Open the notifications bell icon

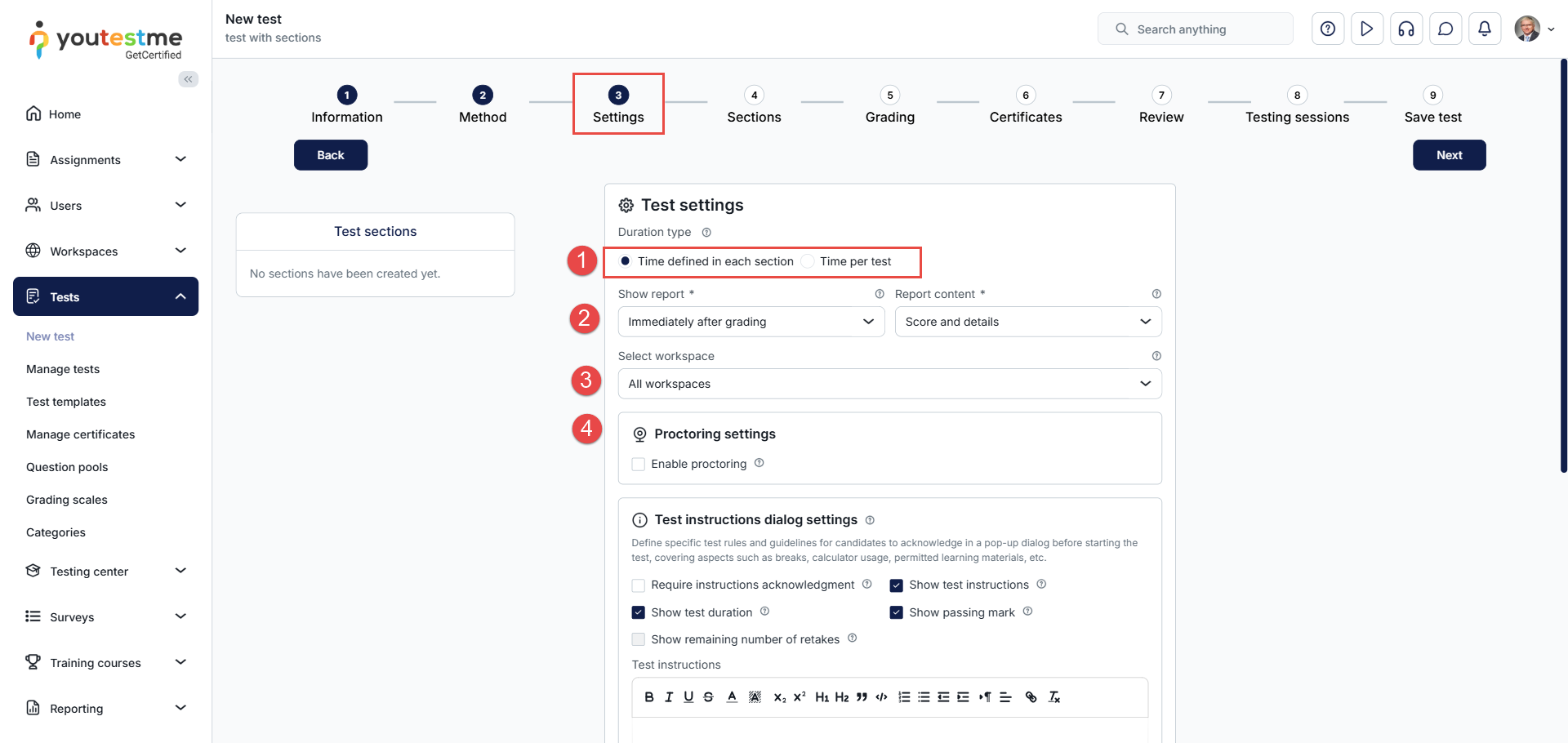tap(1485, 29)
